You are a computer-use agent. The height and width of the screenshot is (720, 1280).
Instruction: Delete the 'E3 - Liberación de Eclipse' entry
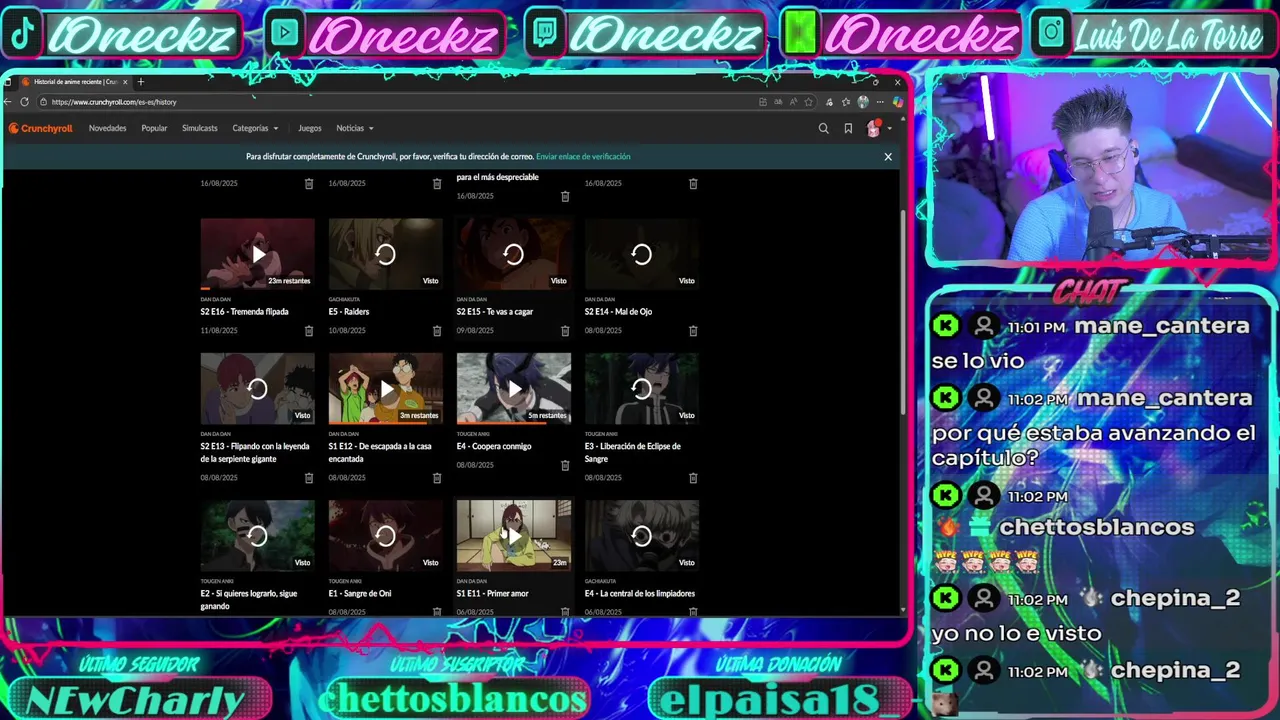693,478
